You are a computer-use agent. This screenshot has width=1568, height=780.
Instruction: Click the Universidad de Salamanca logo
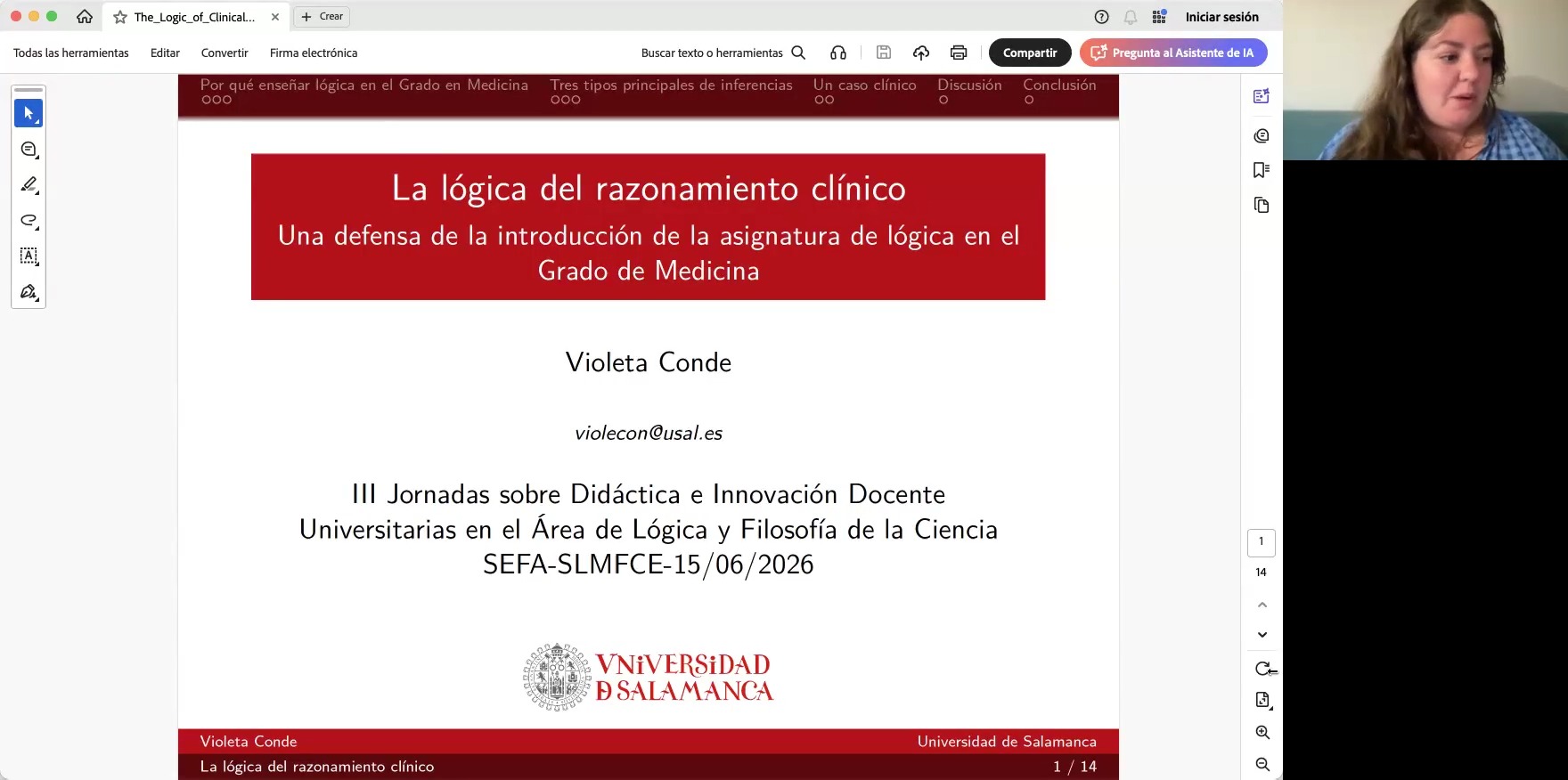[x=648, y=678]
